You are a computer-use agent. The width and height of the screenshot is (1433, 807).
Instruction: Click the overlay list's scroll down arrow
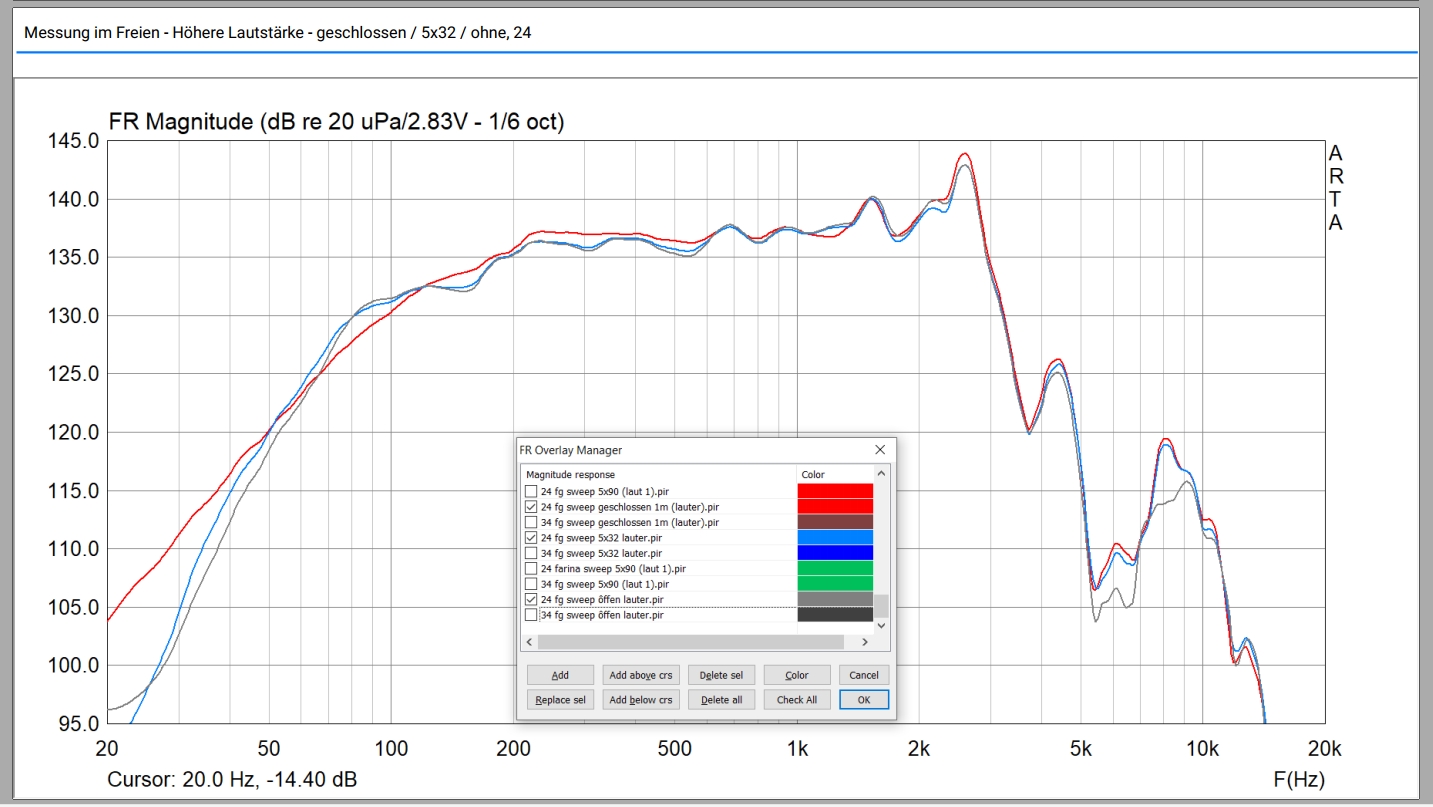[x=881, y=626]
